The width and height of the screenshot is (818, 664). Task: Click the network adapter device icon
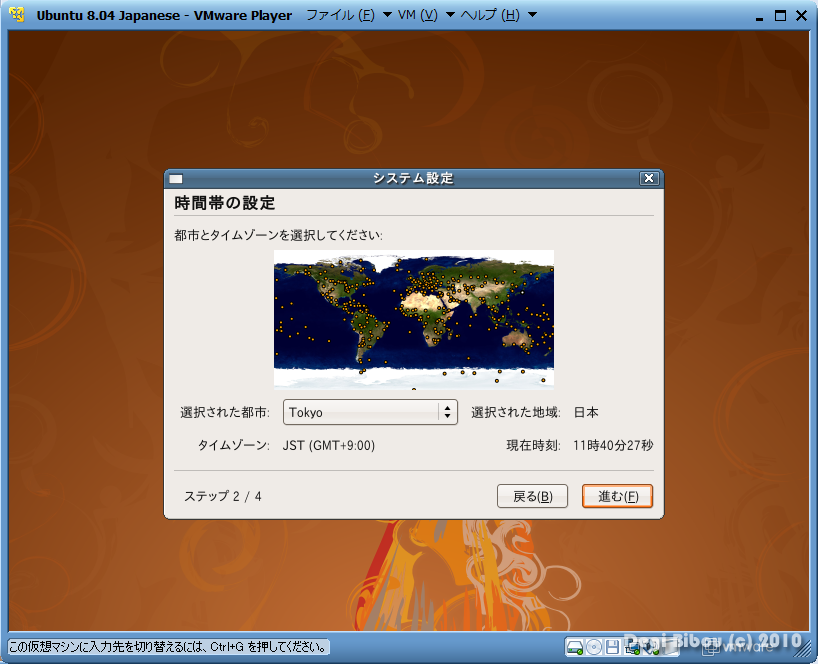(632, 647)
